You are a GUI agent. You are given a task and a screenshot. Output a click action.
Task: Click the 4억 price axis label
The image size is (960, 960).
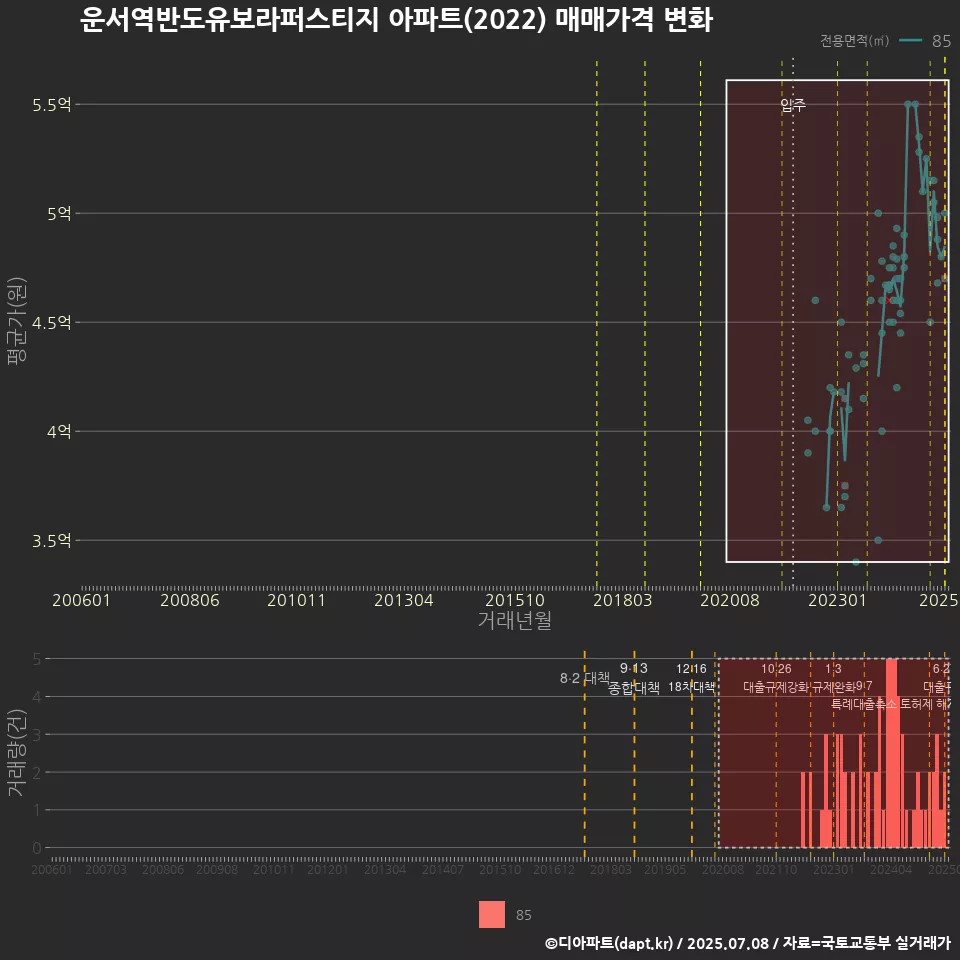59,432
